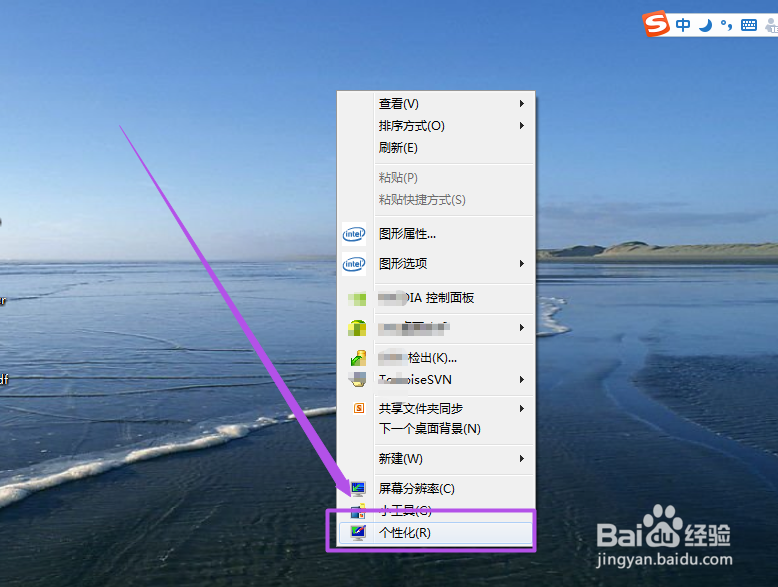Expand arrow next to 图形选项
Viewport: 778px width, 587px height.
point(521,263)
